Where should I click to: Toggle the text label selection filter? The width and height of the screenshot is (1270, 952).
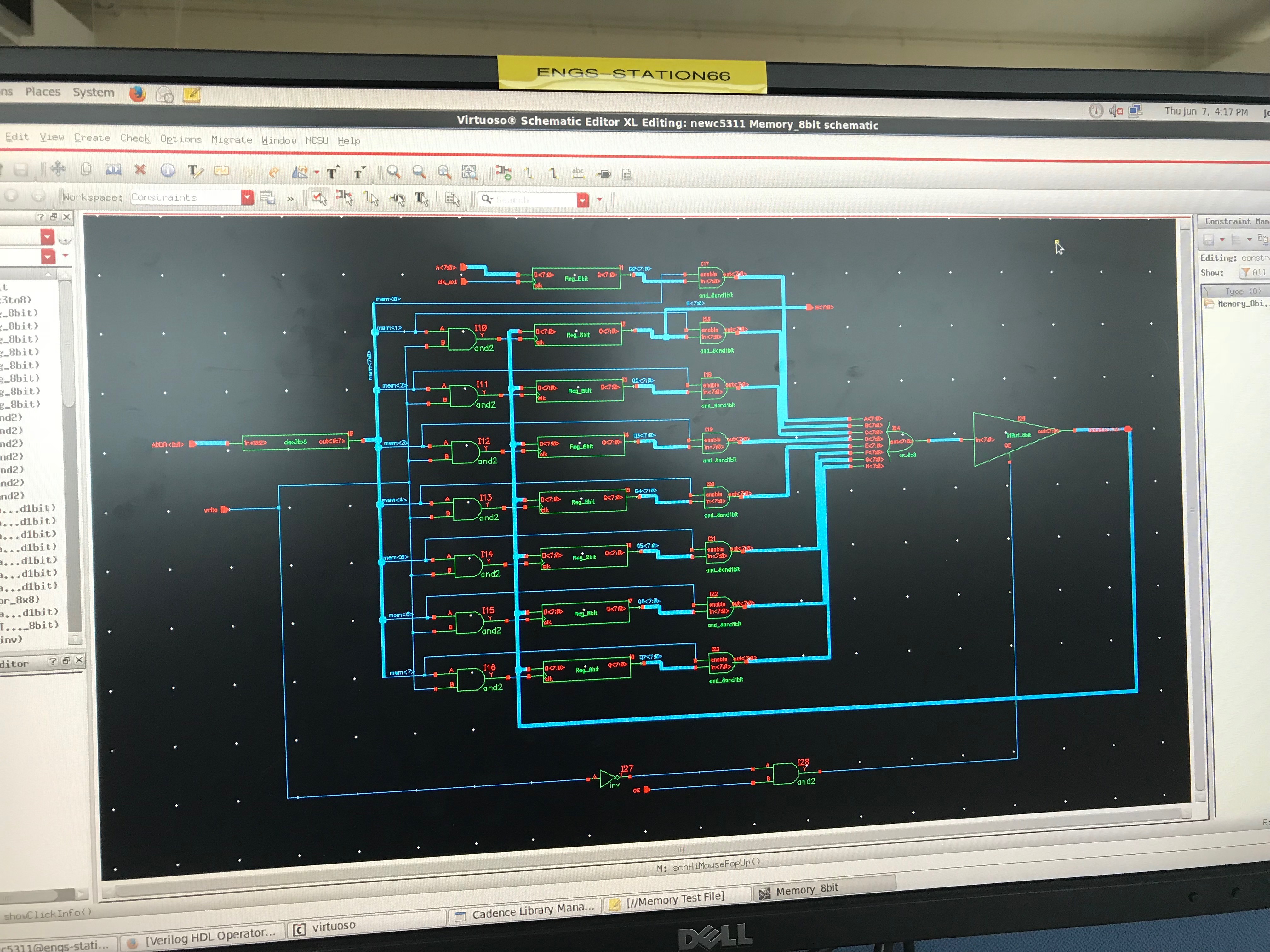click(x=422, y=199)
